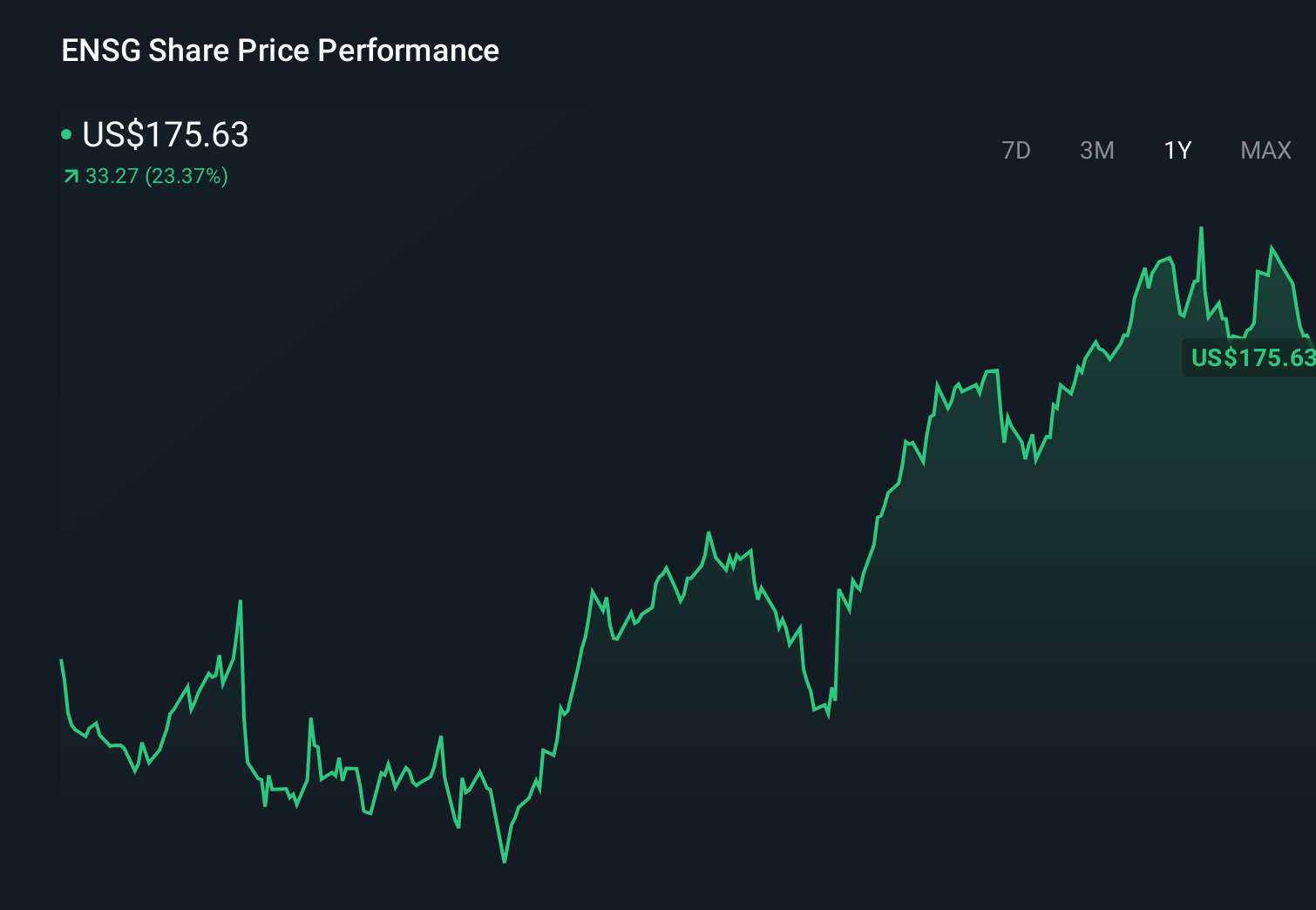This screenshot has width=1316, height=910.
Task: Open the MAX history view
Action: pos(1265,150)
